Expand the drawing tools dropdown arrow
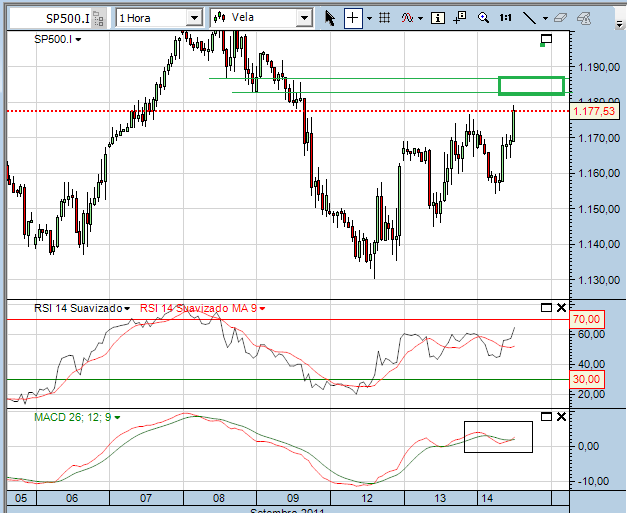The width and height of the screenshot is (627, 513). 545,18
